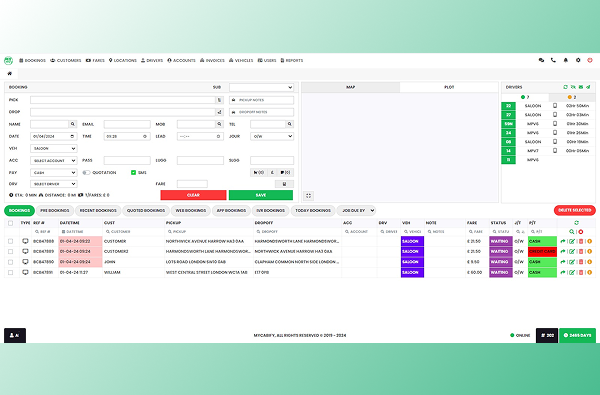Open the Invoices menu
The width and height of the screenshot is (600, 395).
[x=212, y=60]
